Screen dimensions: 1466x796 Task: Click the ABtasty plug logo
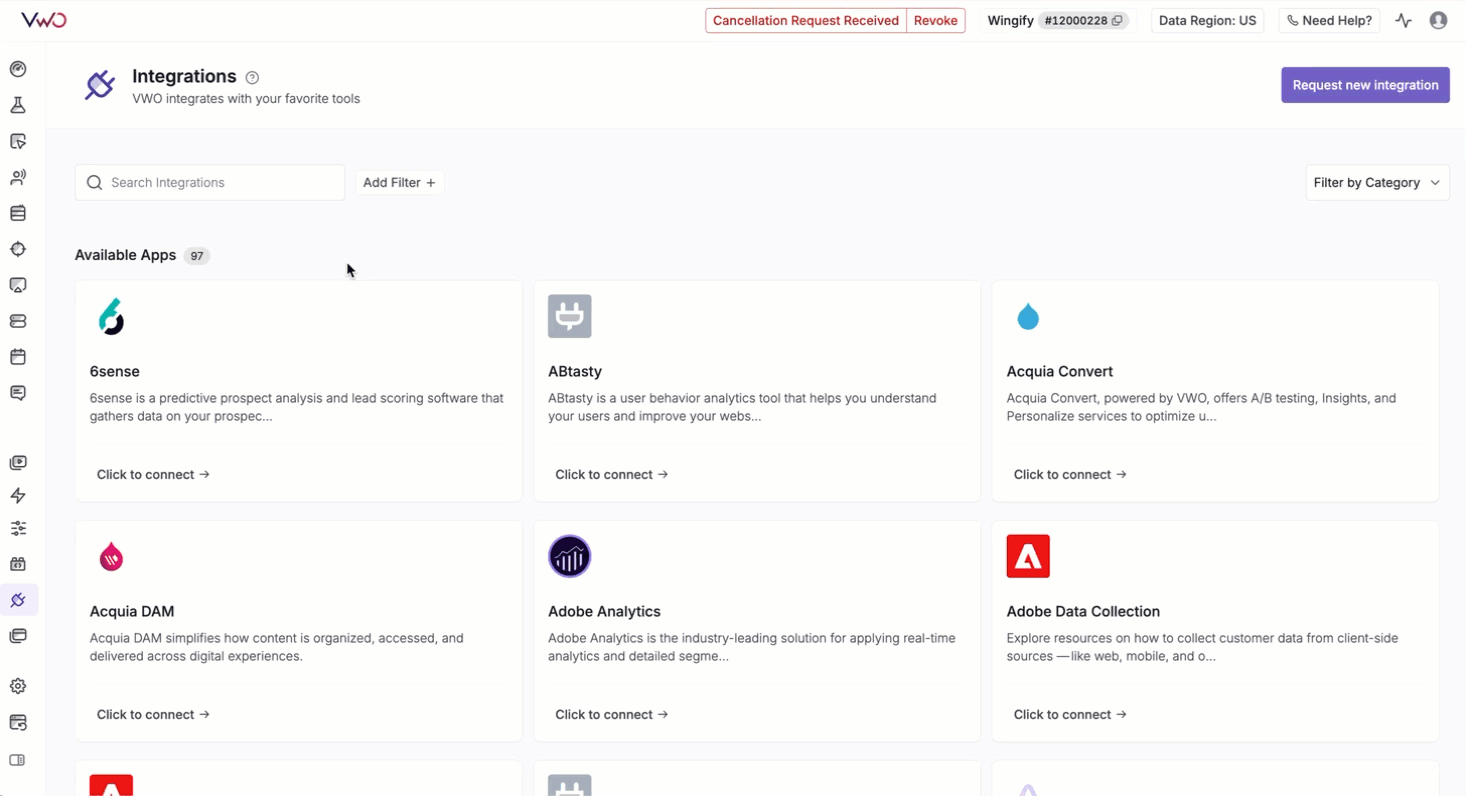click(570, 316)
